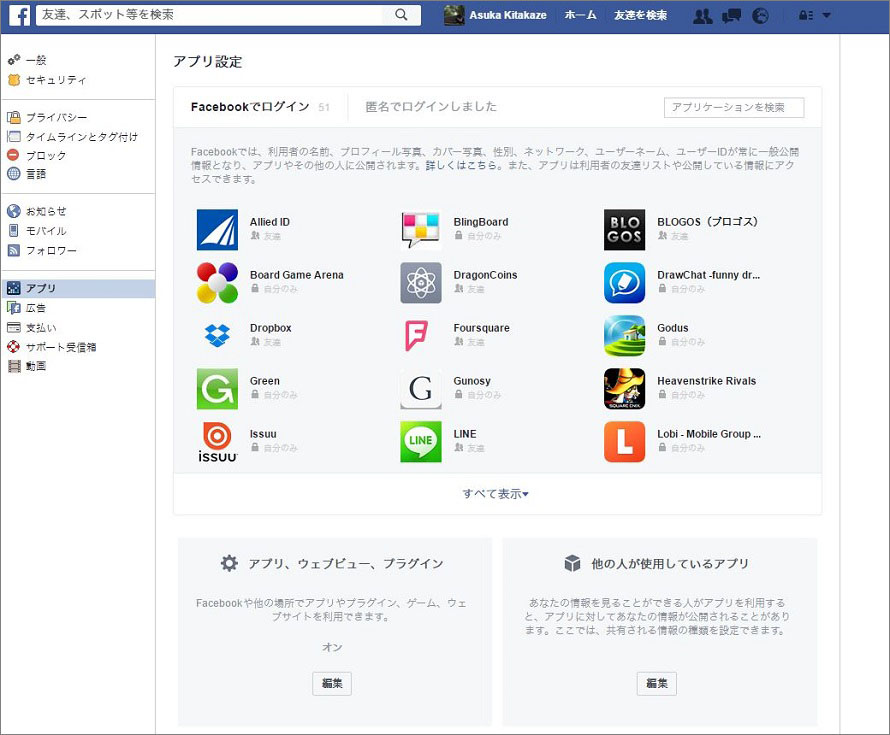Open privacy shortcuts lock icon

coord(806,15)
